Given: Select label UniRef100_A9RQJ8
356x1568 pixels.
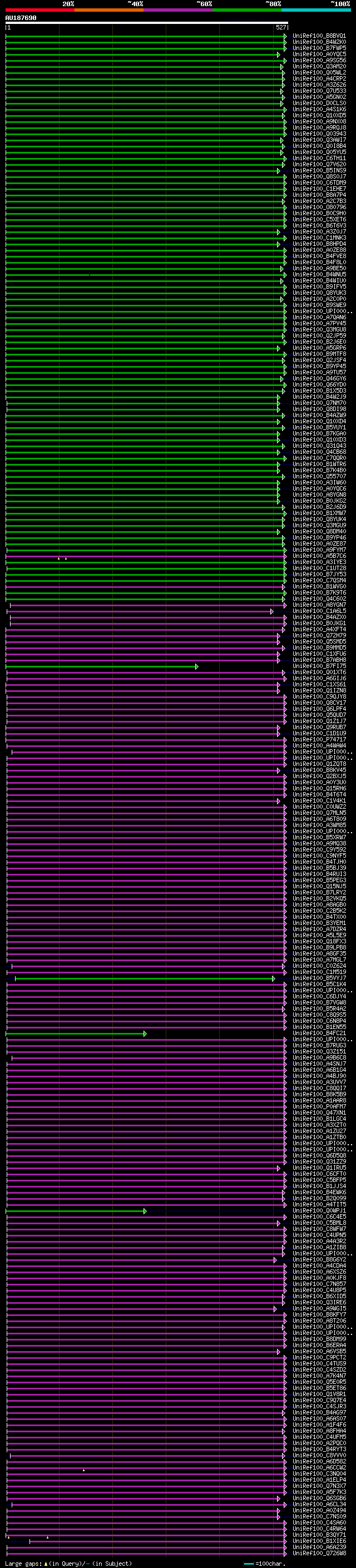Looking at the screenshot, I should coord(319,128).
